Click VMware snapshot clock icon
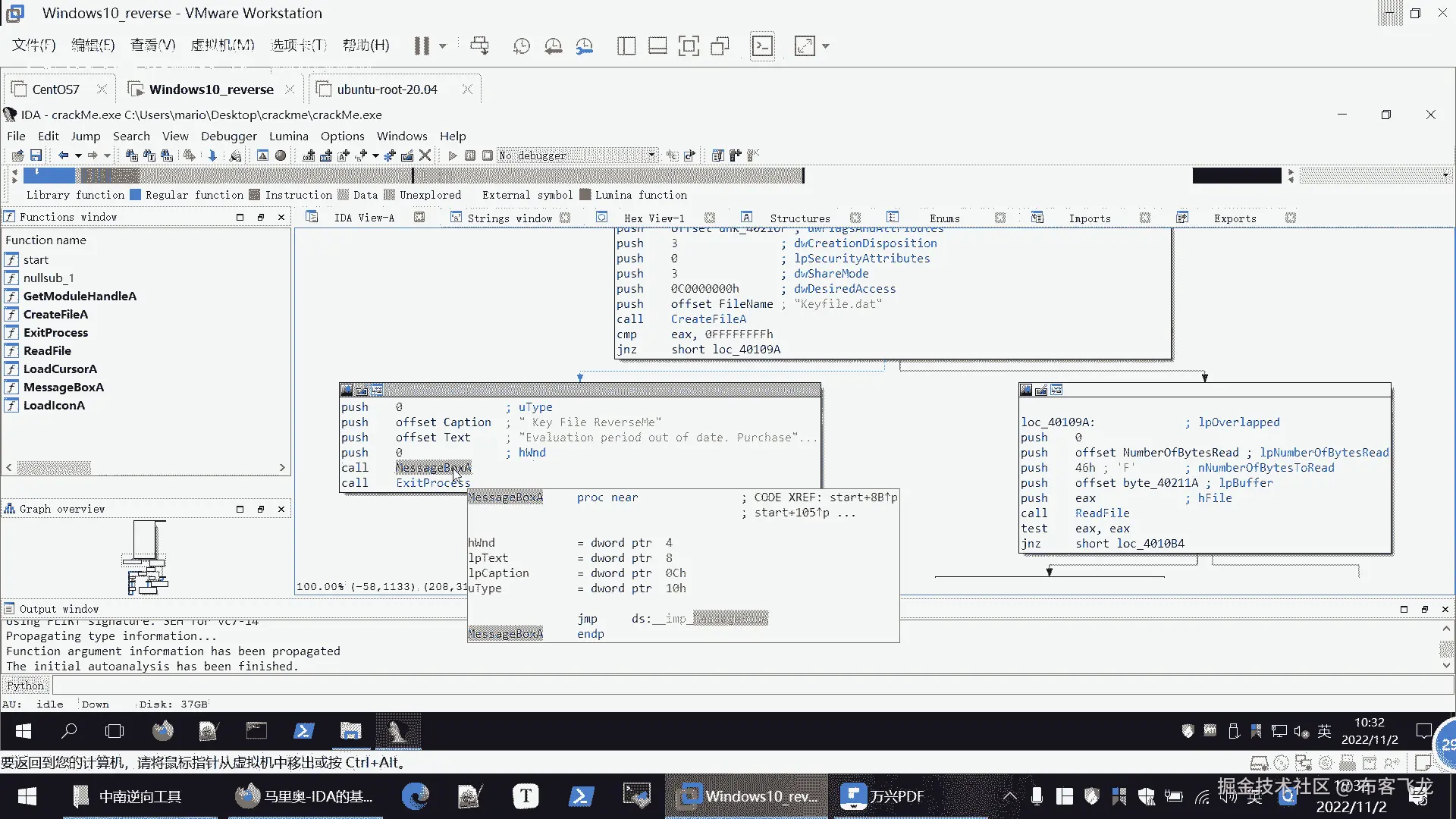This screenshot has height=819, width=1456. (x=522, y=46)
